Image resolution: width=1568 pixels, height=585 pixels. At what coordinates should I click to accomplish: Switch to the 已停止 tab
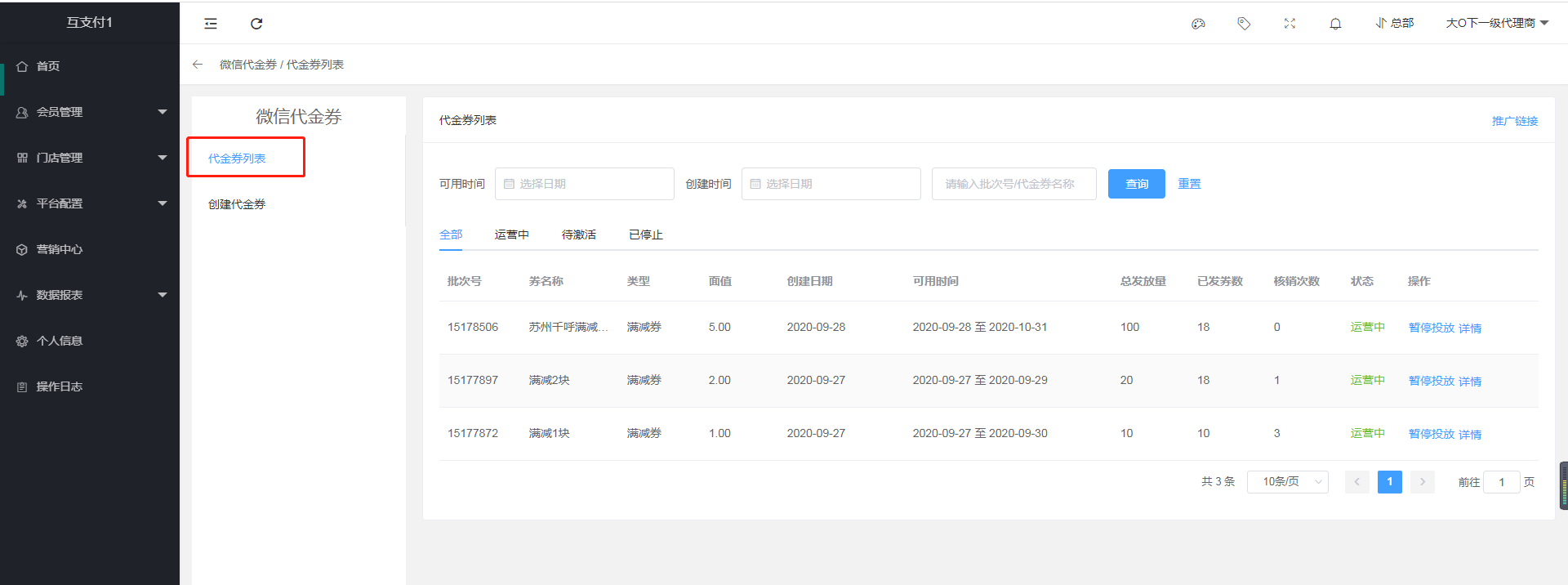[x=646, y=234]
